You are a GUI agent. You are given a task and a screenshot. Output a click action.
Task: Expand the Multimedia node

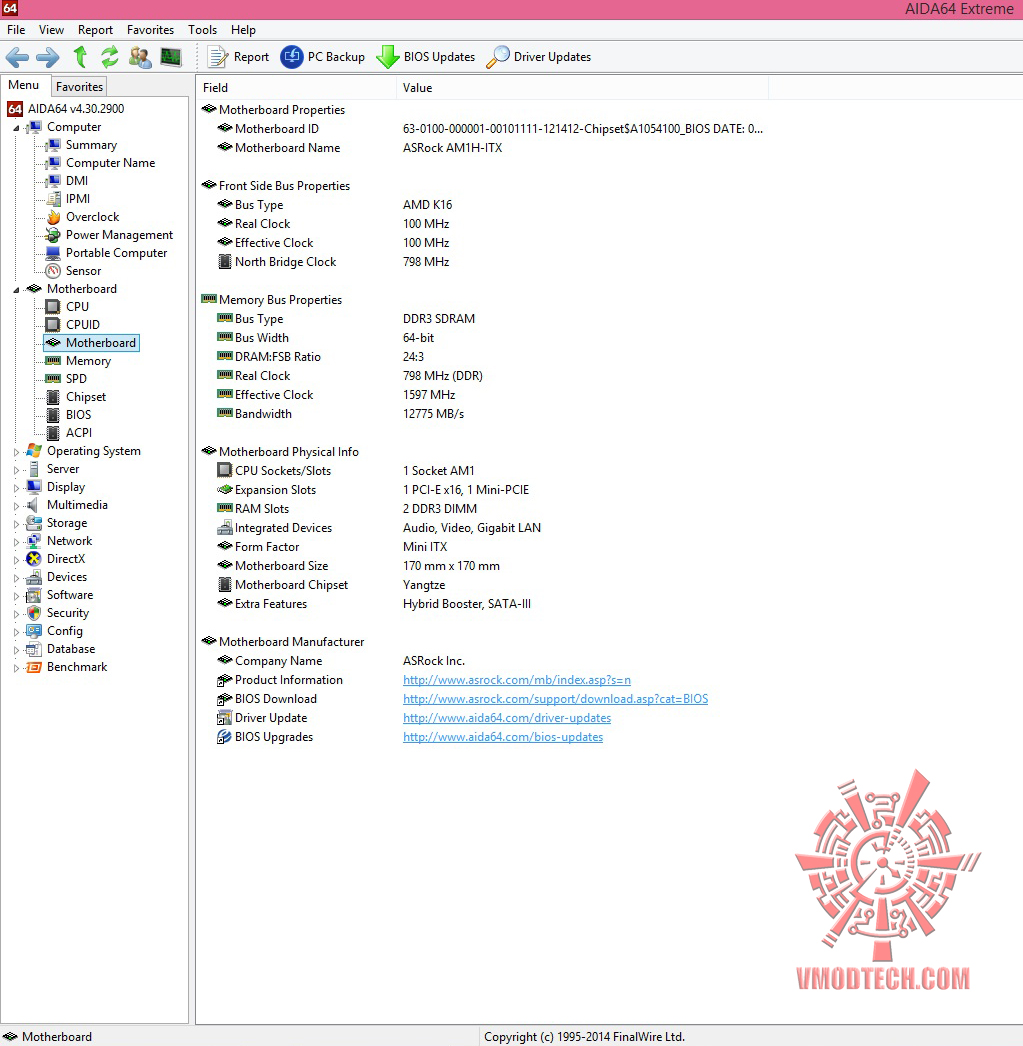coord(16,506)
